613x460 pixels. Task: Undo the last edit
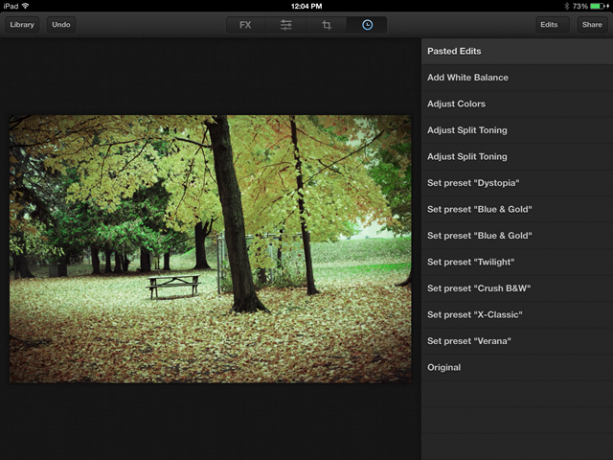coord(61,25)
